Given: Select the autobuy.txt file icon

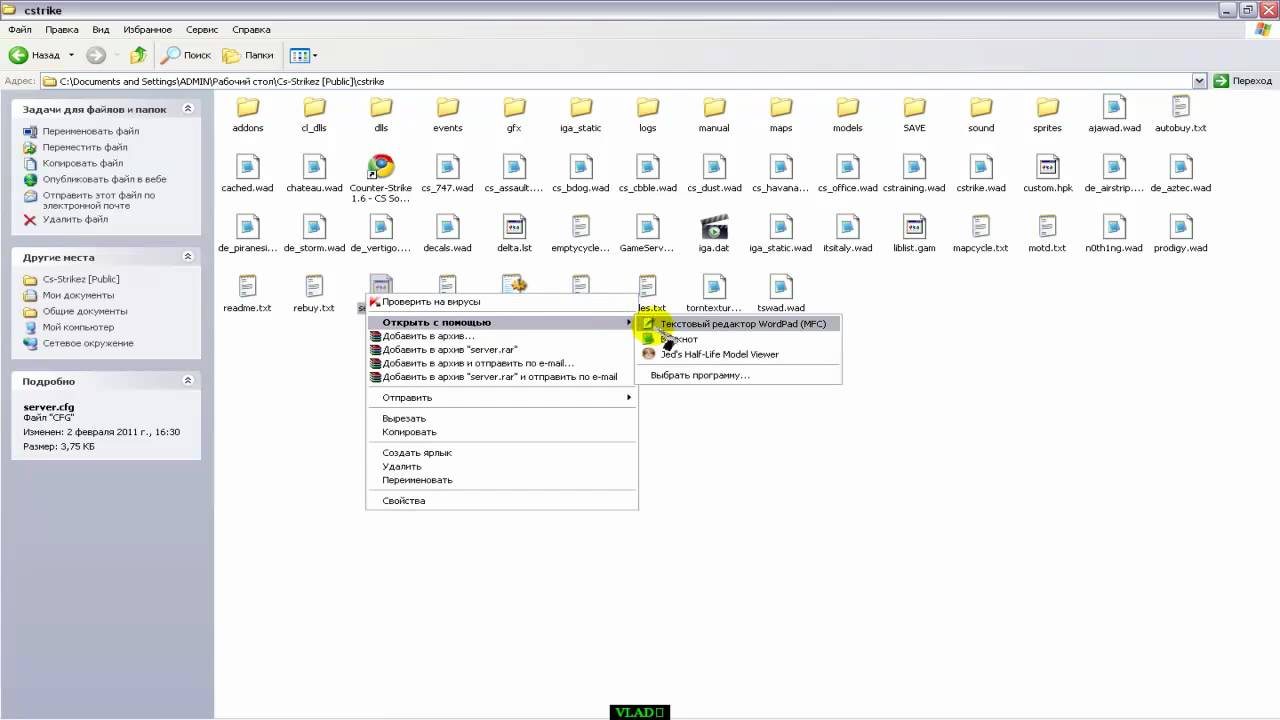Looking at the screenshot, I should [x=1181, y=107].
